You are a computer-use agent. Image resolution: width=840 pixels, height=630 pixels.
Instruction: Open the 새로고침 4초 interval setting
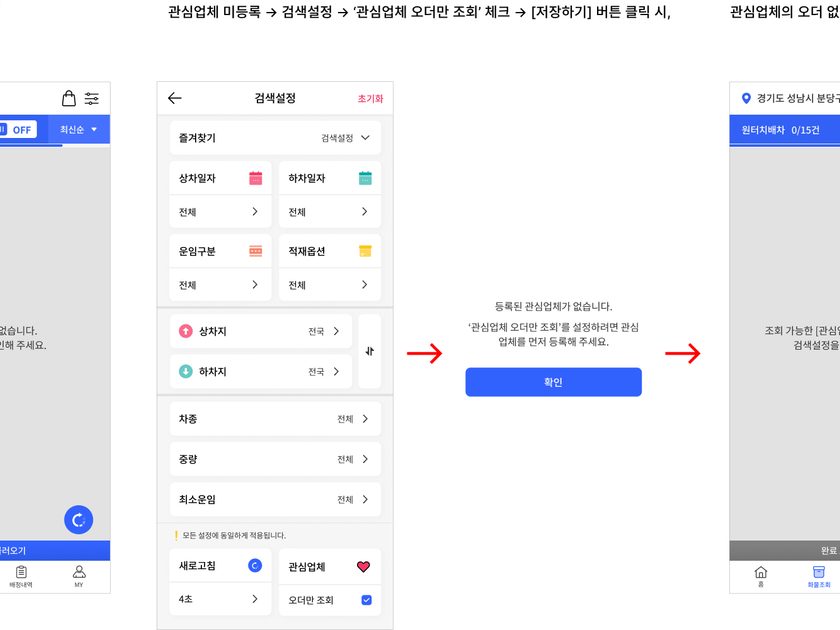pyautogui.click(x=220, y=599)
